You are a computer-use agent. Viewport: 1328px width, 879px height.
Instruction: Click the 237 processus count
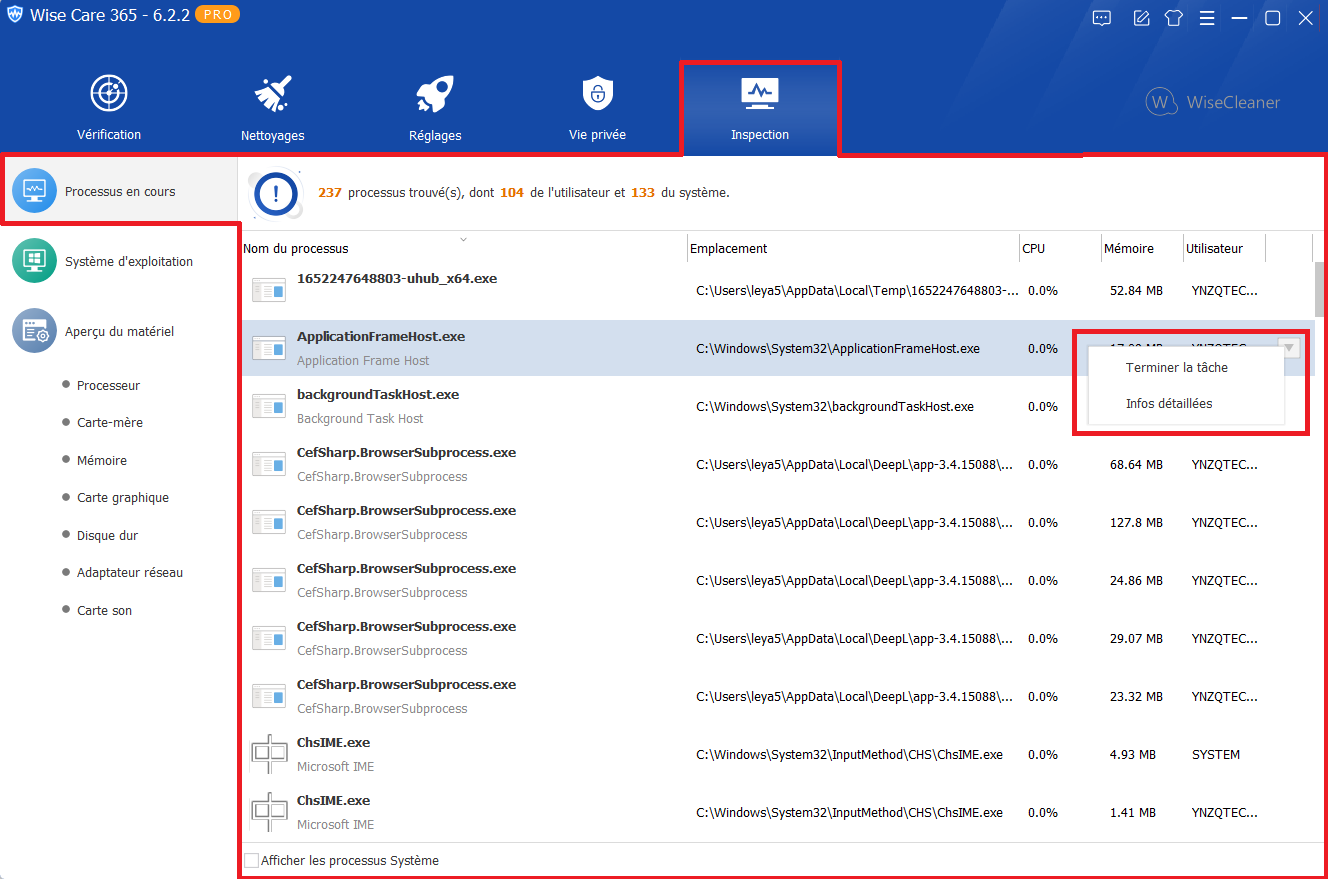(330, 192)
